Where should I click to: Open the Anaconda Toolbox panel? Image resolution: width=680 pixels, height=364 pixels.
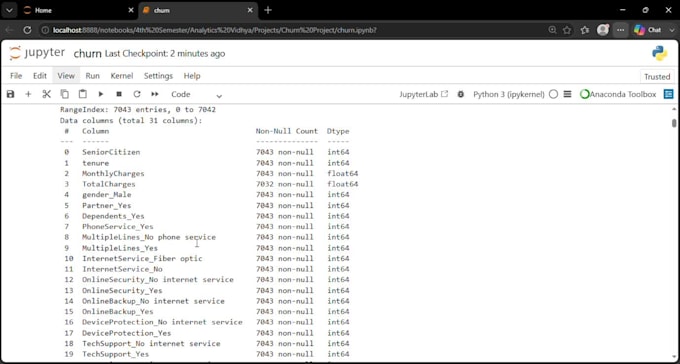(x=618, y=94)
